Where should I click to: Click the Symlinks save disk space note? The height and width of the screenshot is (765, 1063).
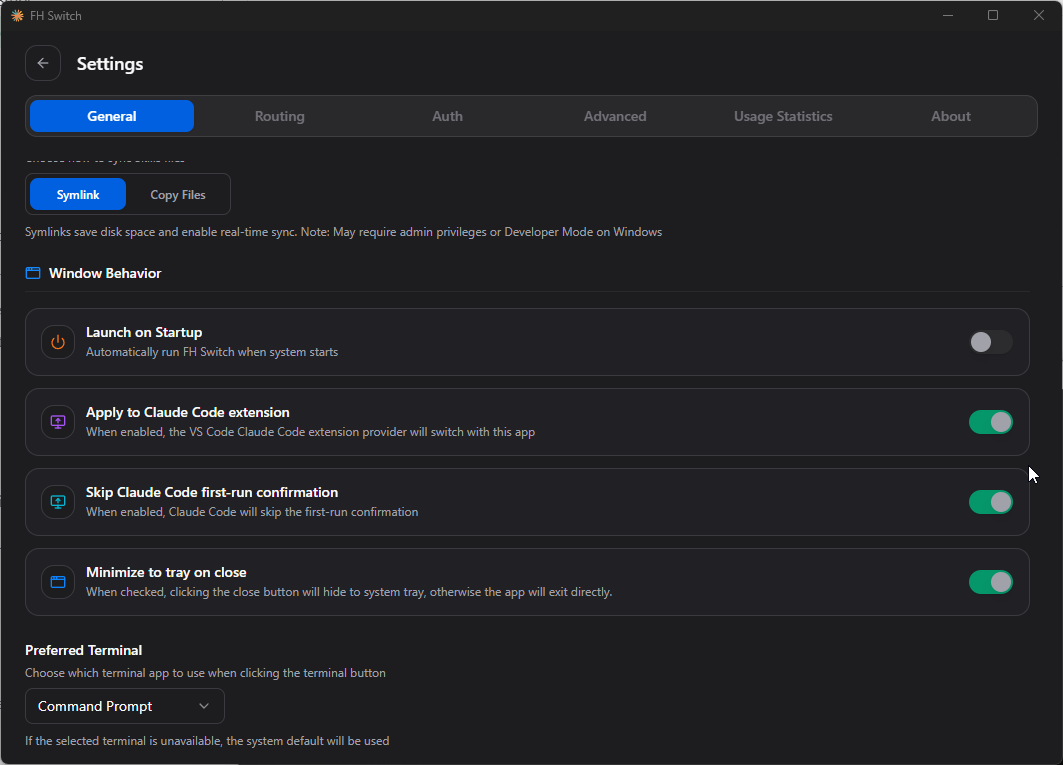344,232
